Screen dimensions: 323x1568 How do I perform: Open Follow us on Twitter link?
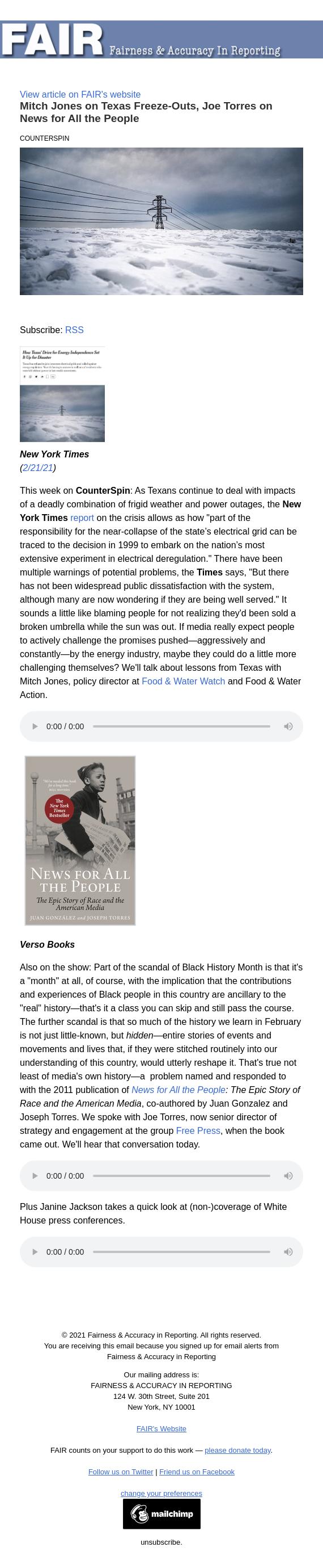coord(121,1471)
